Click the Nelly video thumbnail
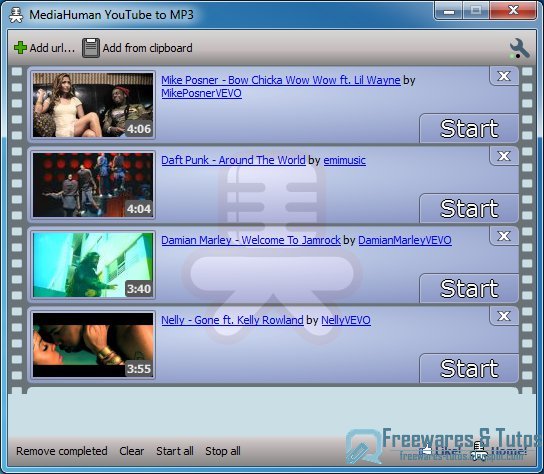 click(x=93, y=345)
